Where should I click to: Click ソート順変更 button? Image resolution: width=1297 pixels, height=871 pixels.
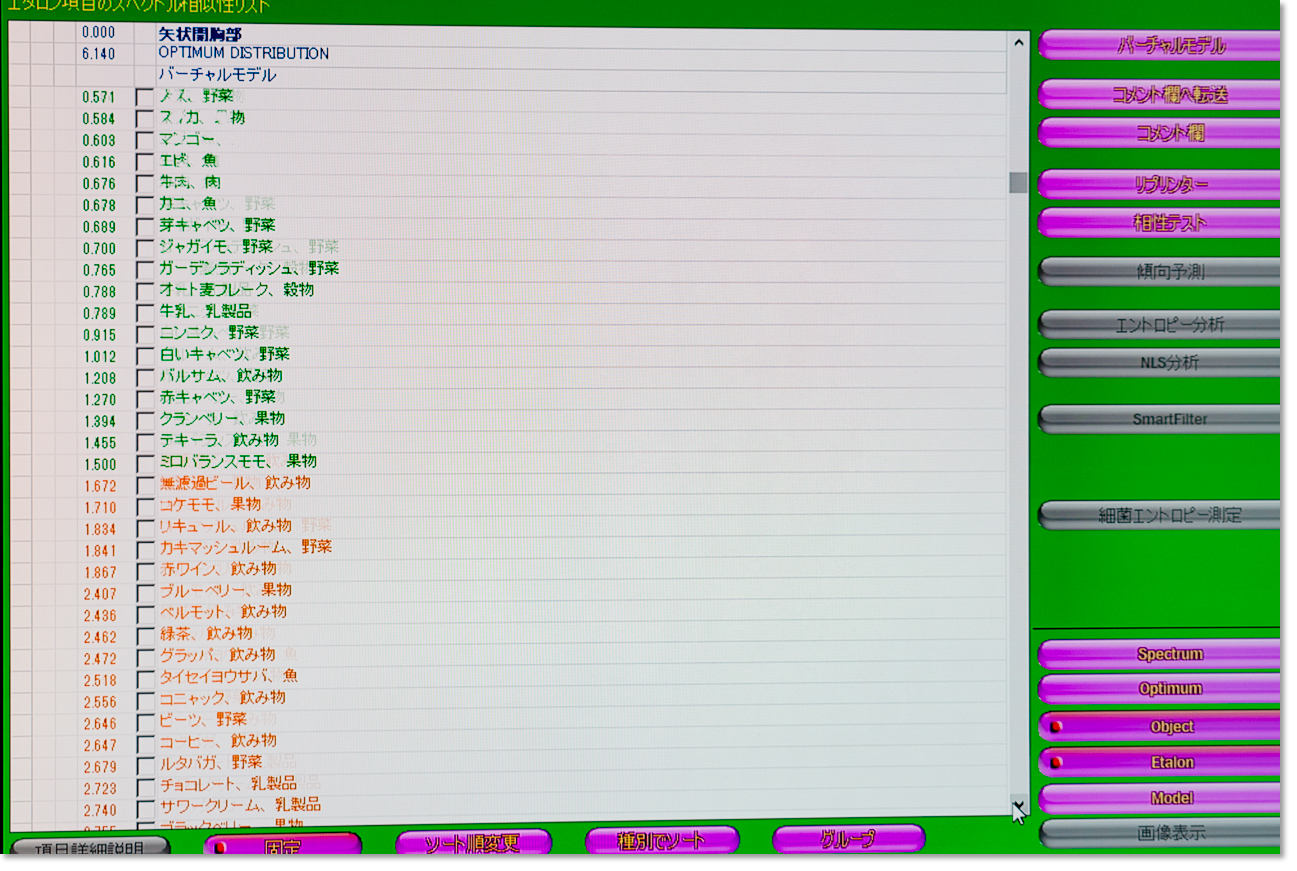pos(473,843)
